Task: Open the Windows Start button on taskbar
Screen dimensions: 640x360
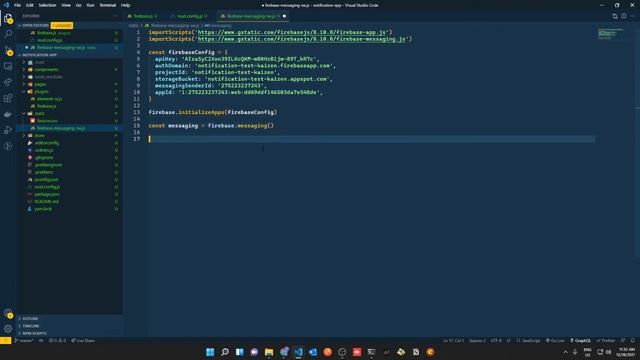Action: (210, 352)
